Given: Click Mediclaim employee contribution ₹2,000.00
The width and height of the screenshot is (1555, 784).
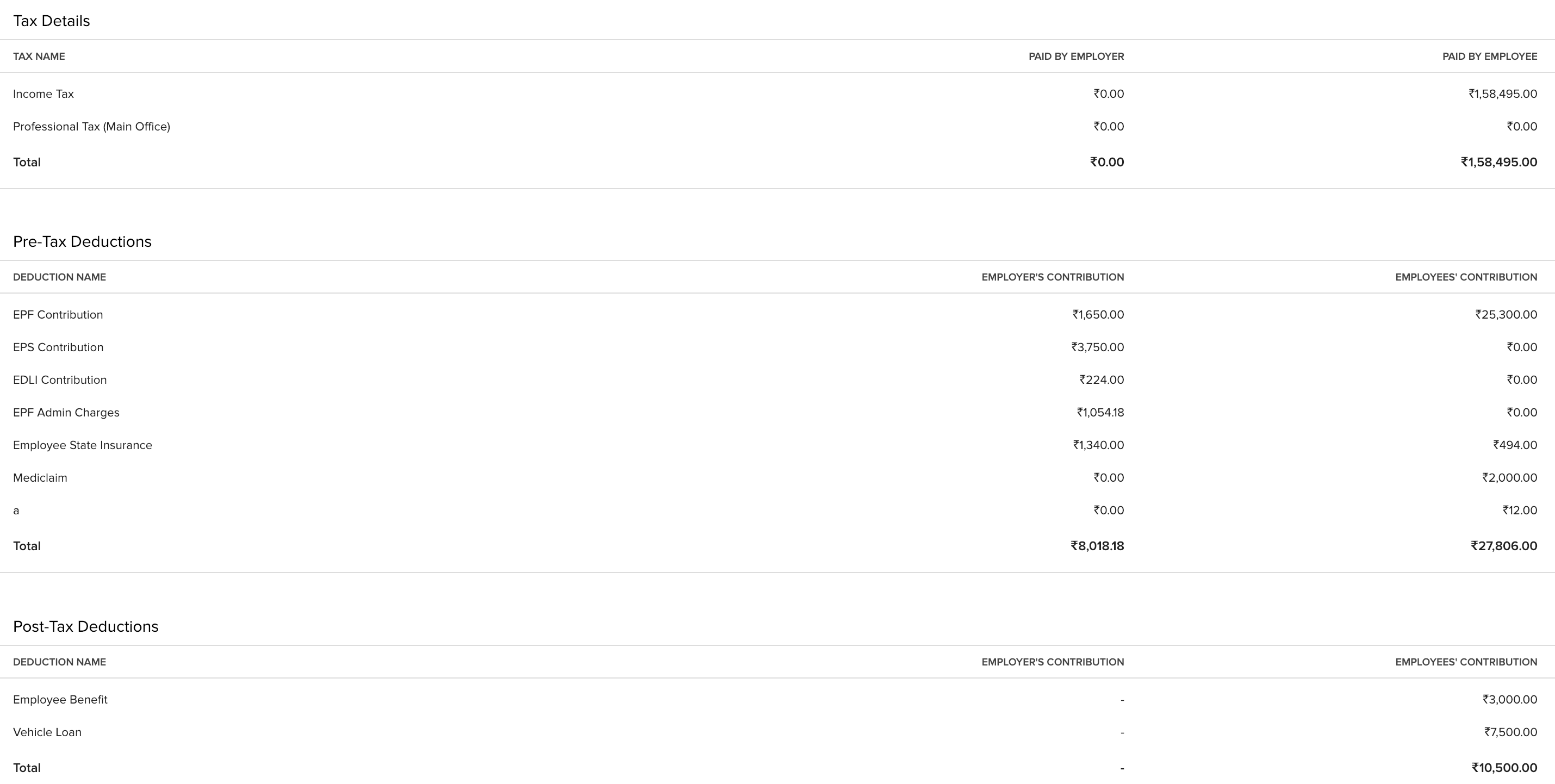Looking at the screenshot, I should 1509,478.
